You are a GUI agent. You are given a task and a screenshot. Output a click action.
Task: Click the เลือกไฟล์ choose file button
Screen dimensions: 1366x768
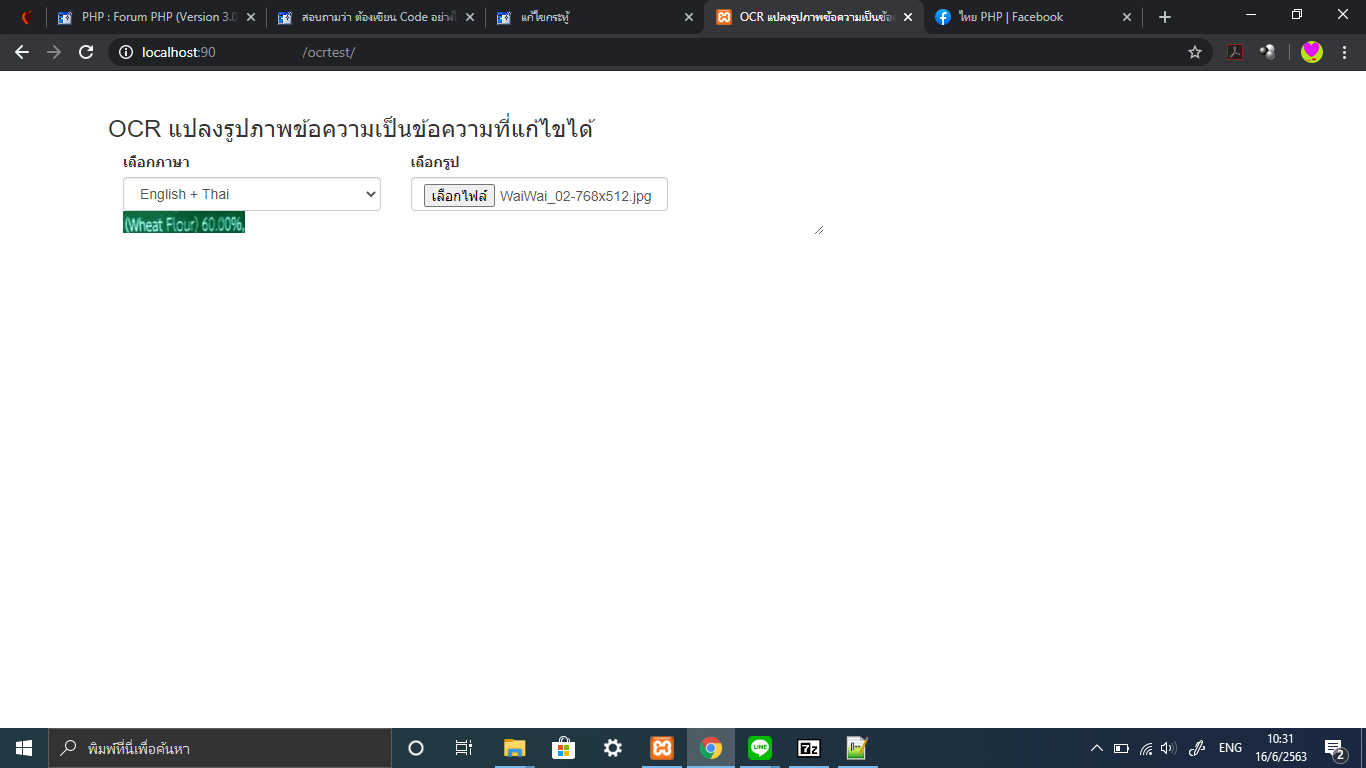click(x=459, y=195)
